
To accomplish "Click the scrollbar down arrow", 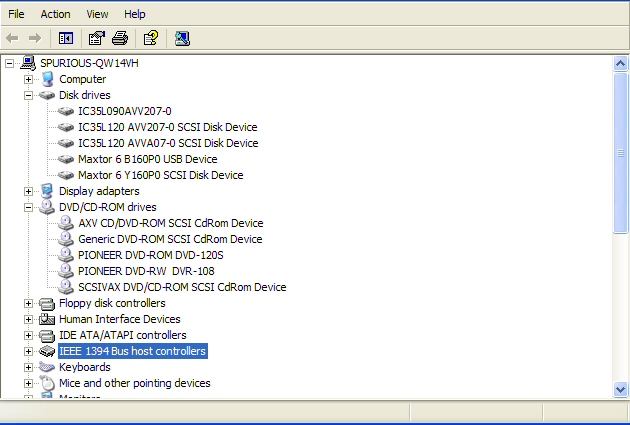I will coord(621,390).
